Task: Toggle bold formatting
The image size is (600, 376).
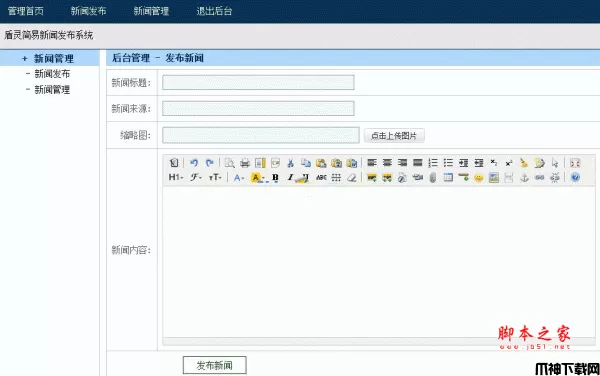Action: click(275, 177)
